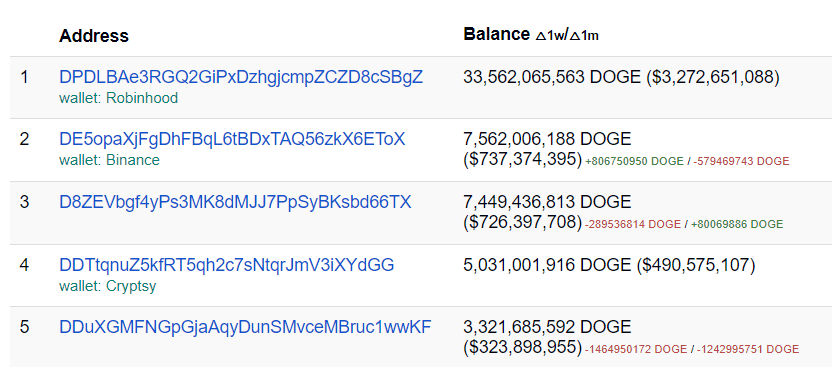This screenshot has height=367, width=832.
Task: Click the -289536814 DOGE weekly change
Action: [x=632, y=224]
